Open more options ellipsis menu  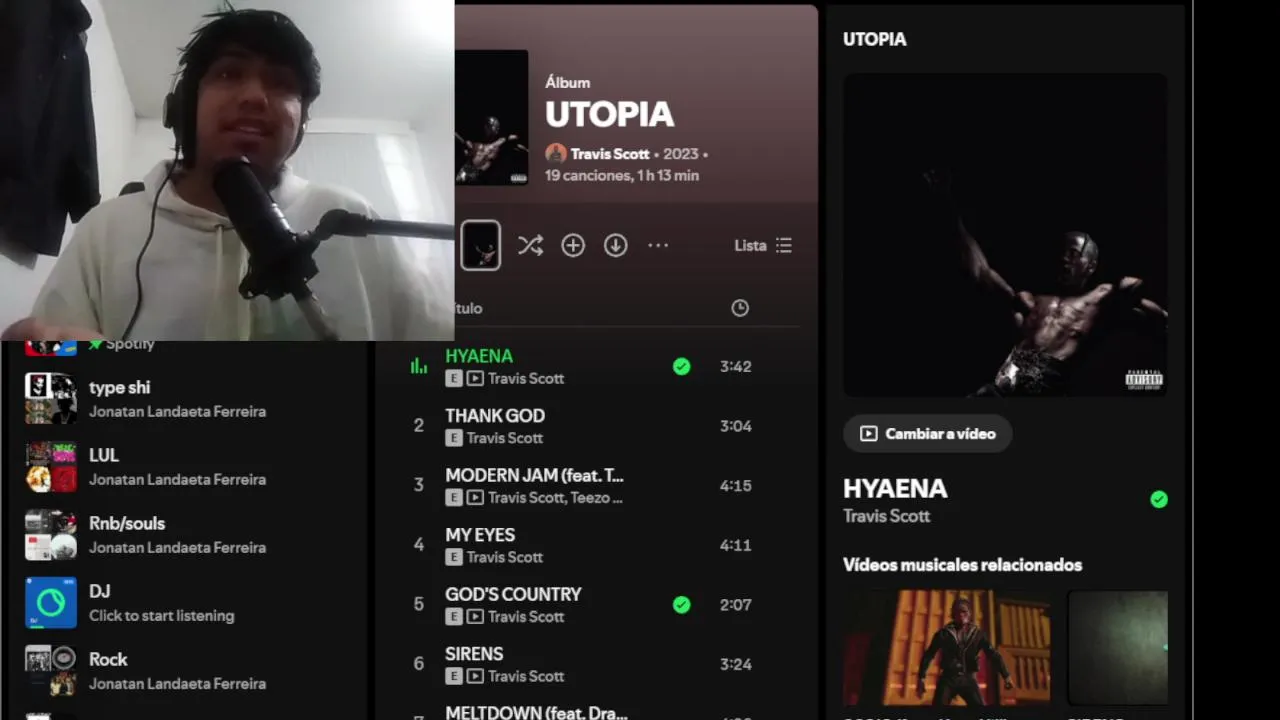pyautogui.click(x=658, y=245)
